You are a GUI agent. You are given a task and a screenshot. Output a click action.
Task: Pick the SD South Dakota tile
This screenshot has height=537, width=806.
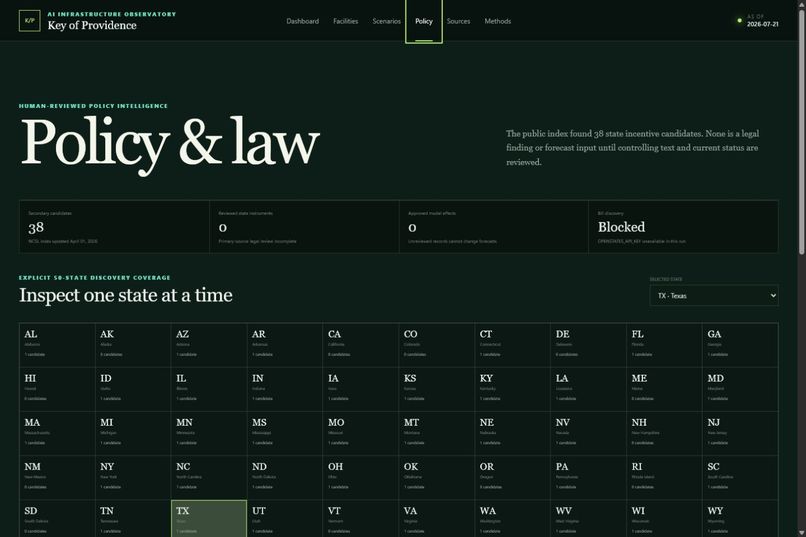[57, 519]
